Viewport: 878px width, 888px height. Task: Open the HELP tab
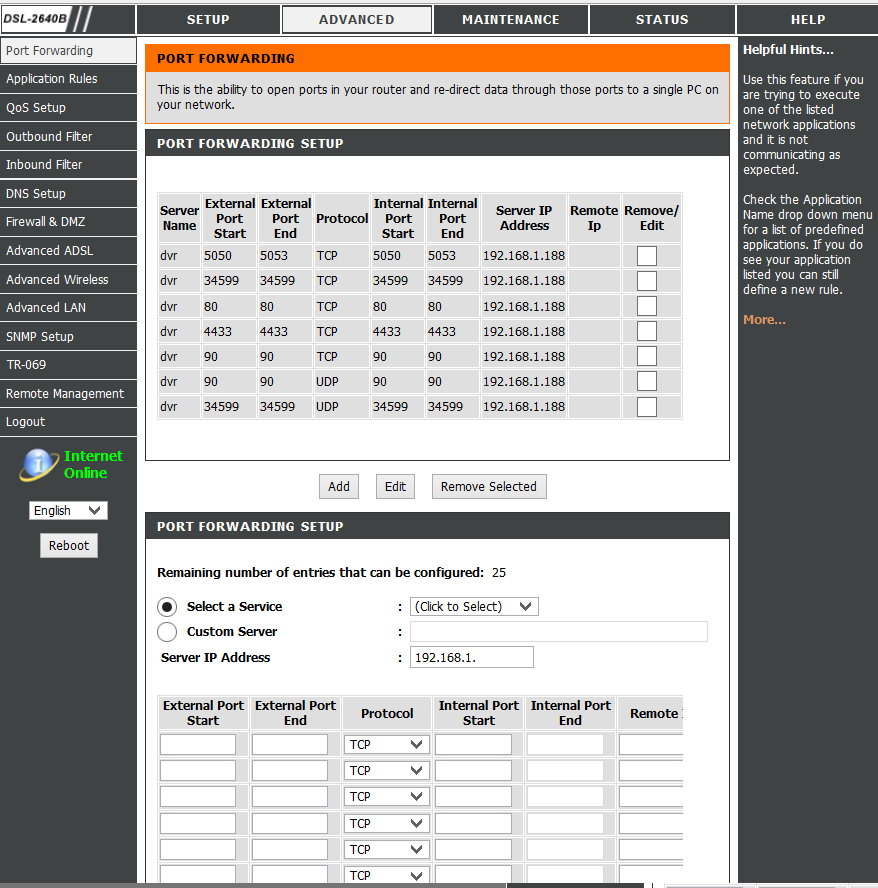click(x=808, y=20)
